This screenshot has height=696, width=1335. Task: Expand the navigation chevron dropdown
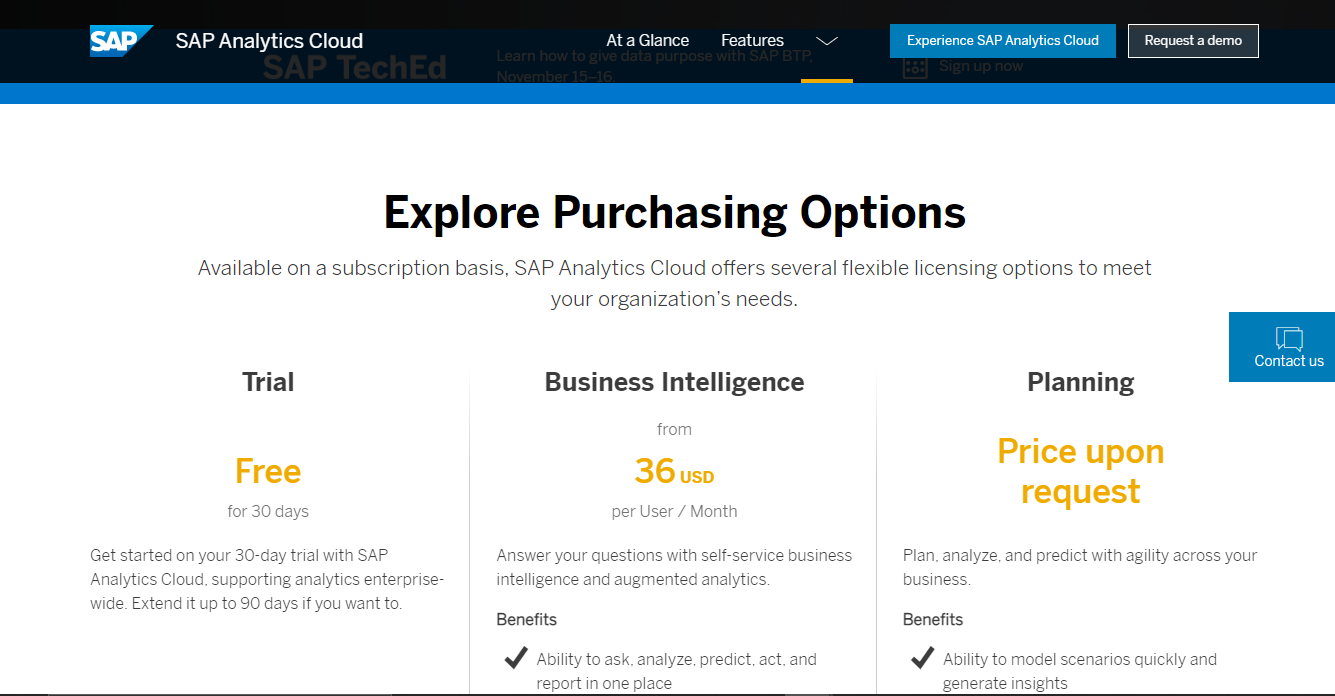826,41
